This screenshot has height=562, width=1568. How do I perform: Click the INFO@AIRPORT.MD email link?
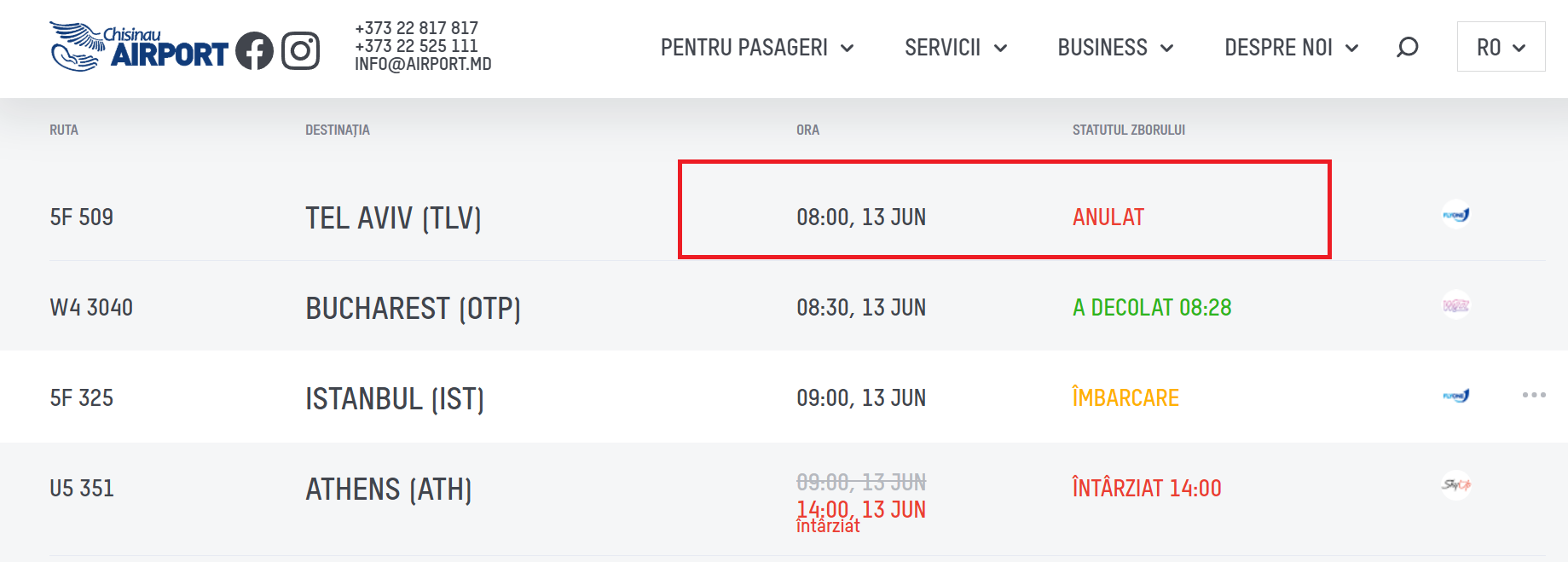click(423, 64)
